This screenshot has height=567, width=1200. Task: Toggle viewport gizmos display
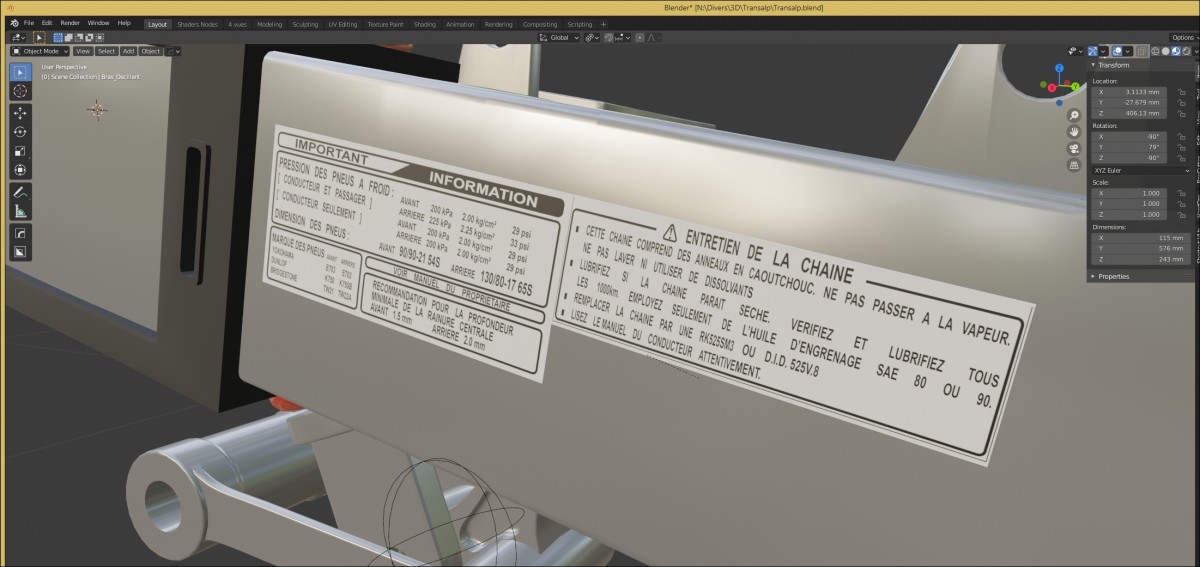click(1094, 51)
